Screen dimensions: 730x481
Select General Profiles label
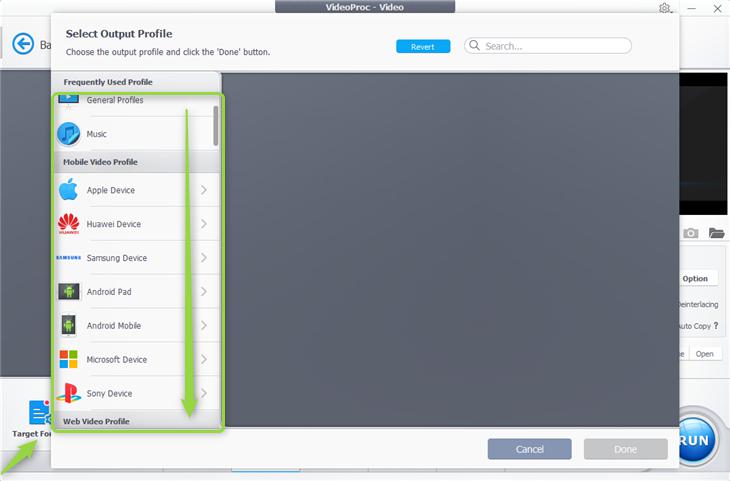[115, 100]
